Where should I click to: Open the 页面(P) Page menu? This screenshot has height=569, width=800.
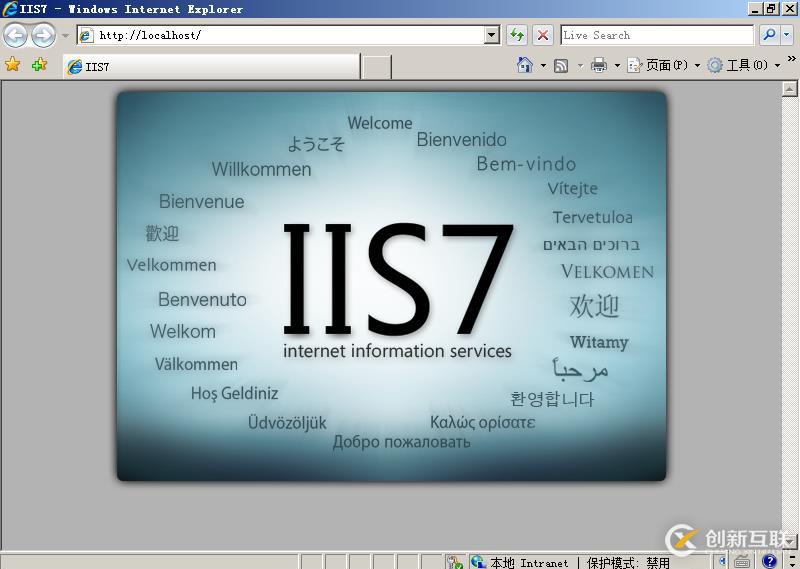pyautogui.click(x=667, y=65)
